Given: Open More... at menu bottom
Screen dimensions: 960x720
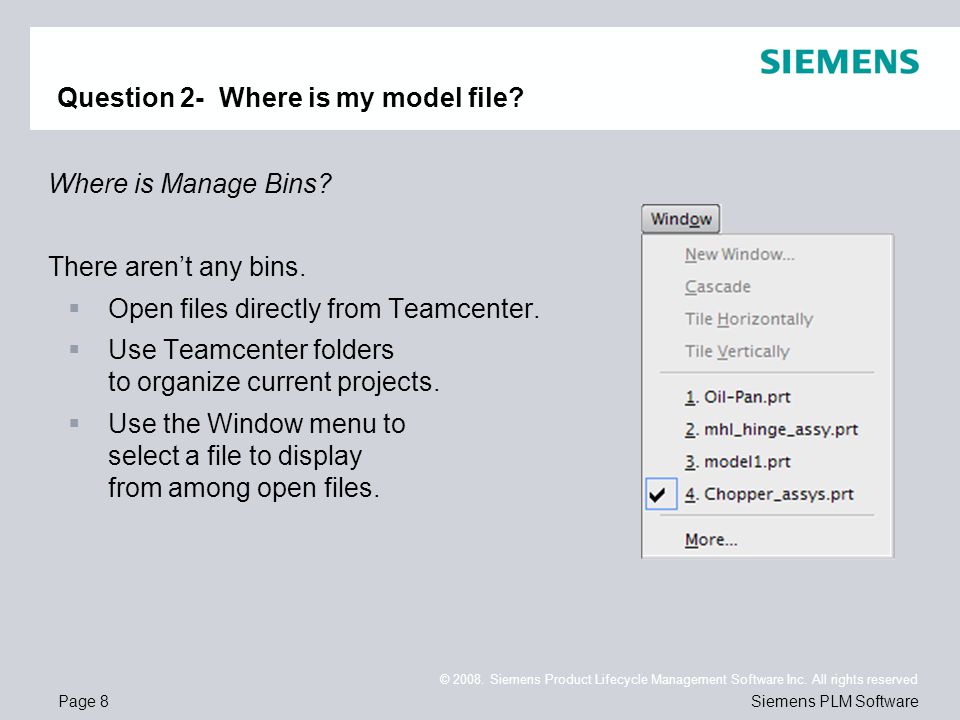Looking at the screenshot, I should tap(711, 539).
